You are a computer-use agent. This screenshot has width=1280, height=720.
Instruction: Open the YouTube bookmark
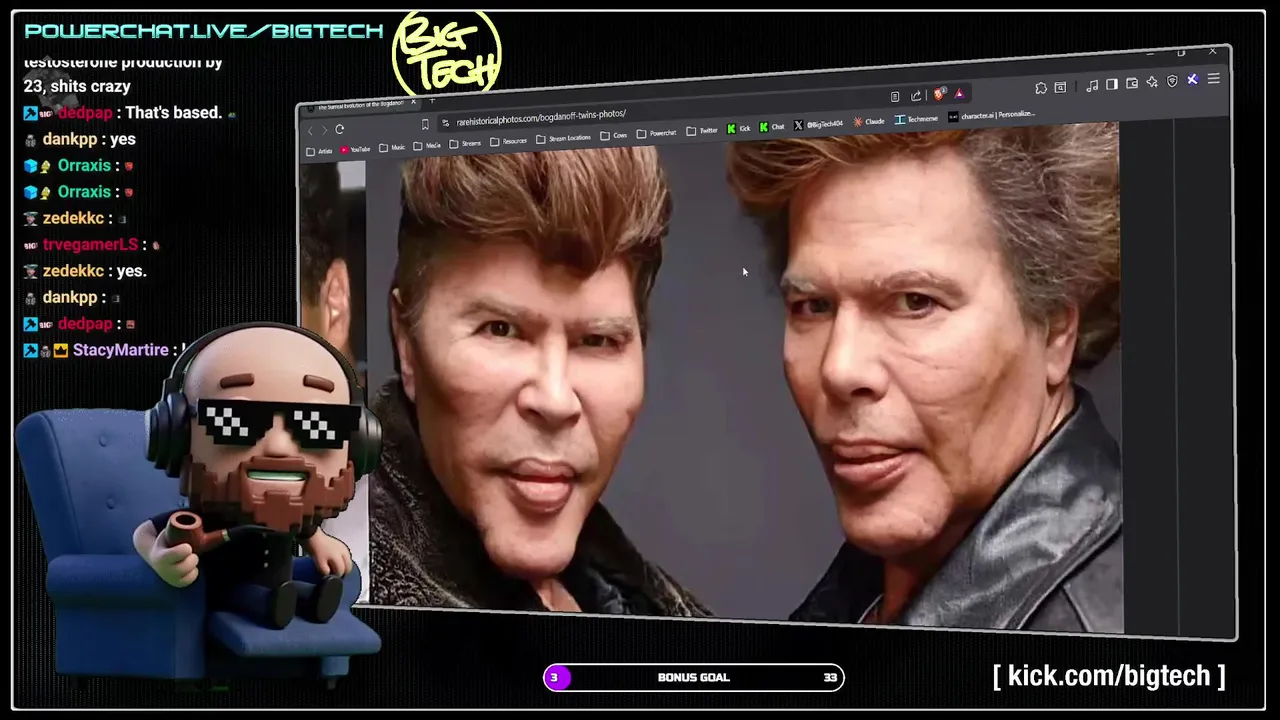(x=355, y=149)
